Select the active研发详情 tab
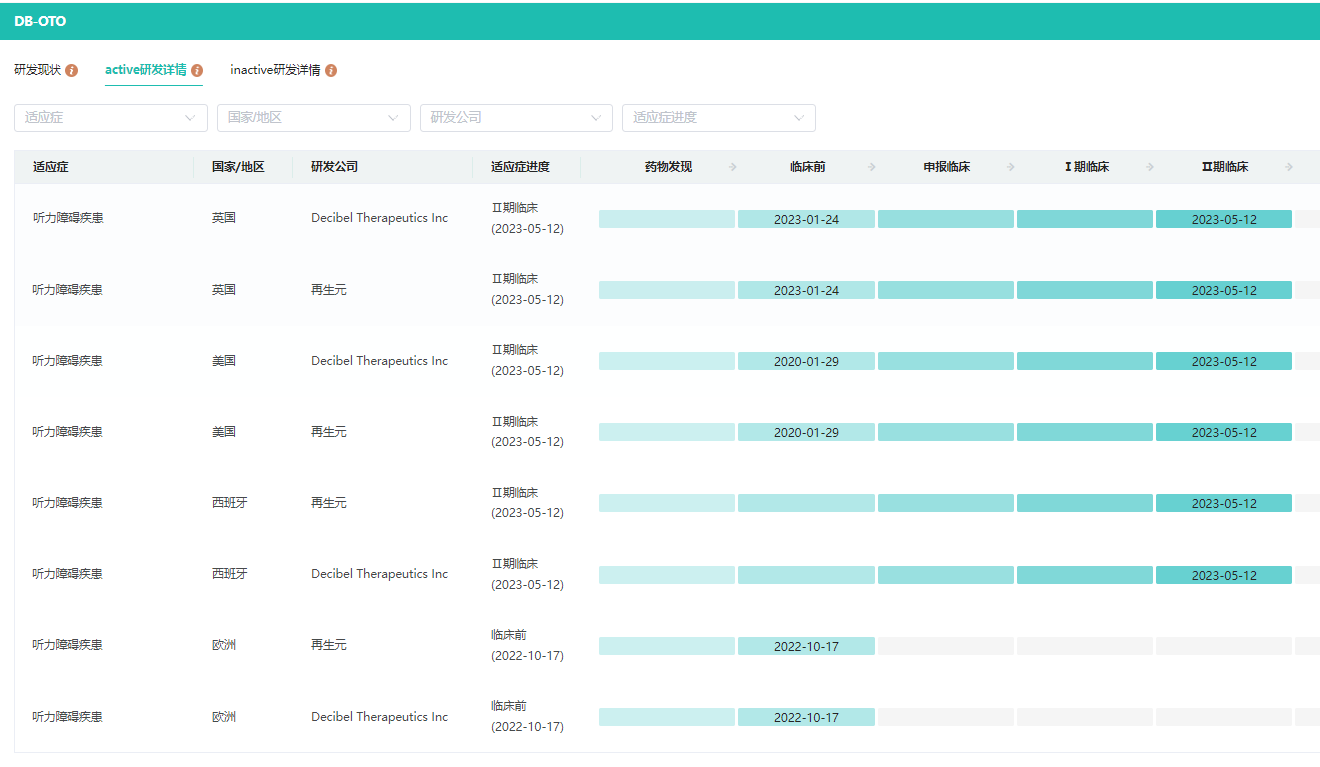Screen dimensions: 1320x767 click(145, 70)
